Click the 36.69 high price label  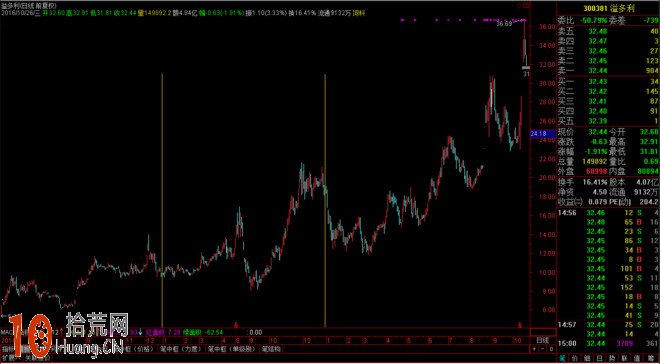504,24
